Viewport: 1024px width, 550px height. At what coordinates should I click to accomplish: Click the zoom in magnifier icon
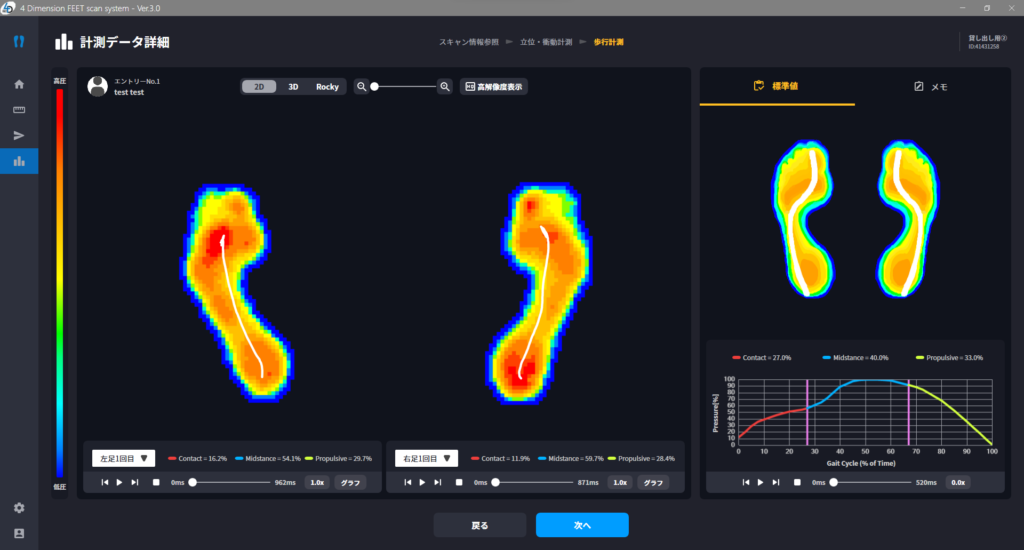pyautogui.click(x=445, y=87)
